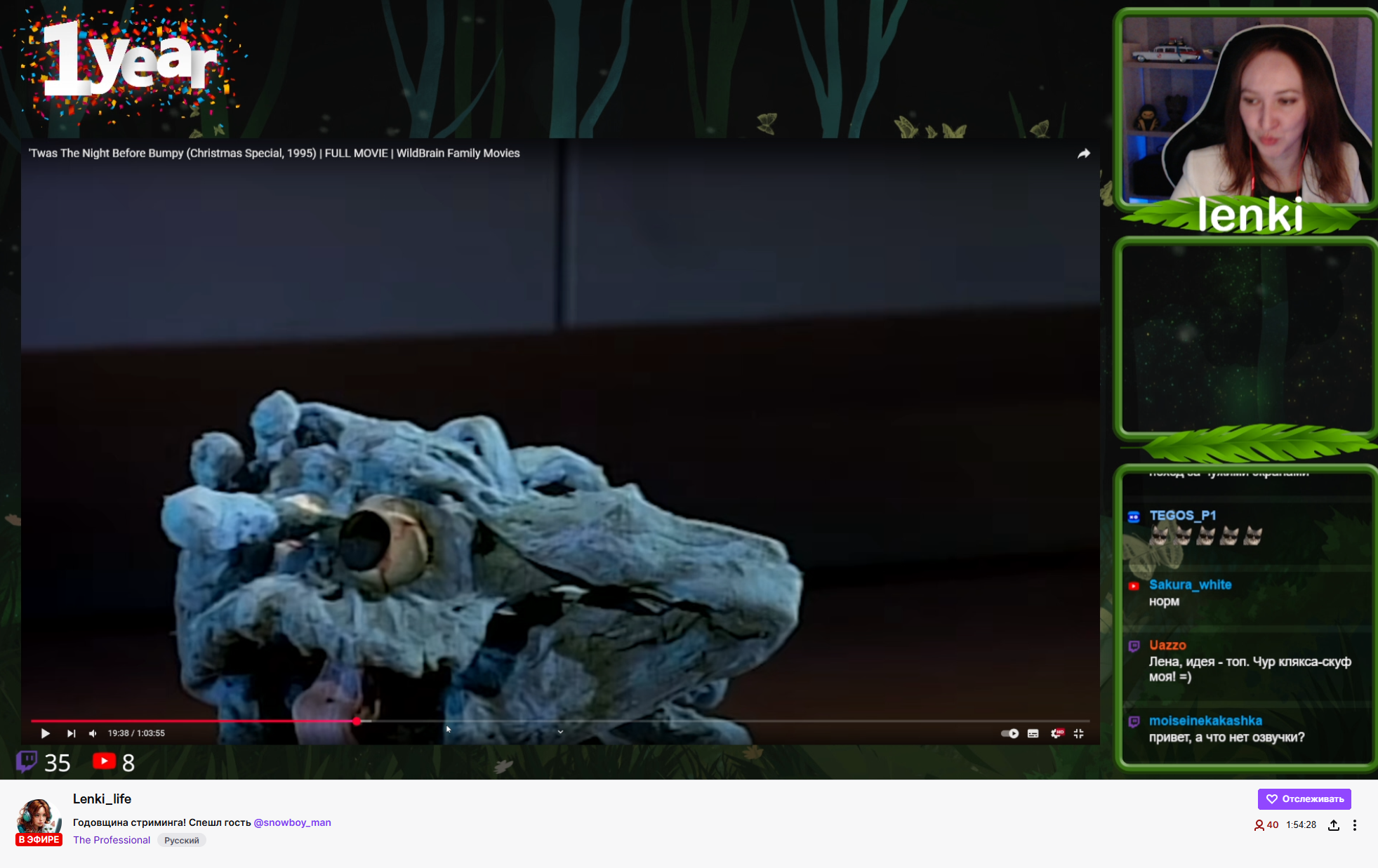Click the Русский language tag
This screenshot has height=868, width=1378.
182,841
